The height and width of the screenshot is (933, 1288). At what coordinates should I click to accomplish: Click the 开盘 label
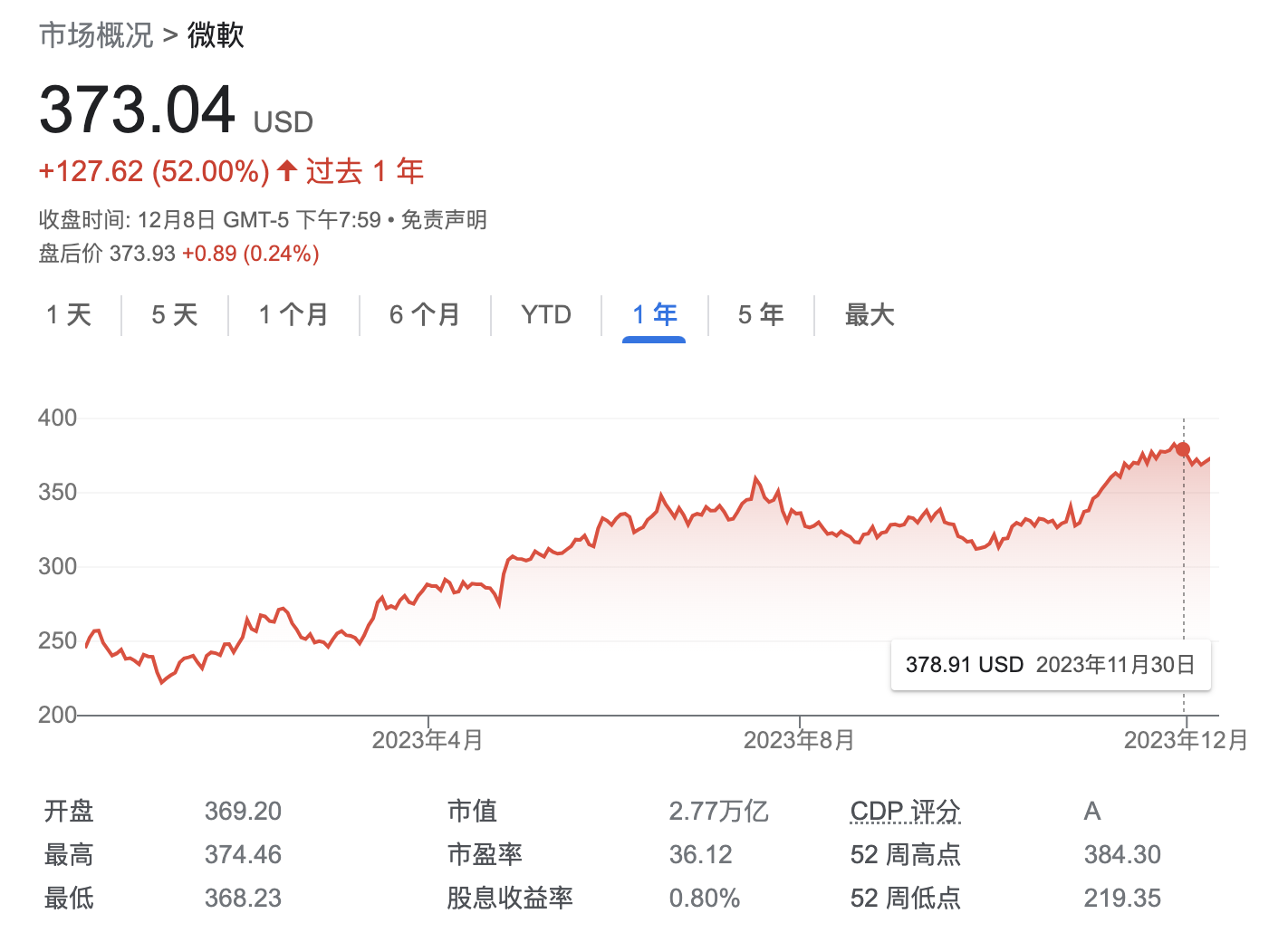point(69,811)
